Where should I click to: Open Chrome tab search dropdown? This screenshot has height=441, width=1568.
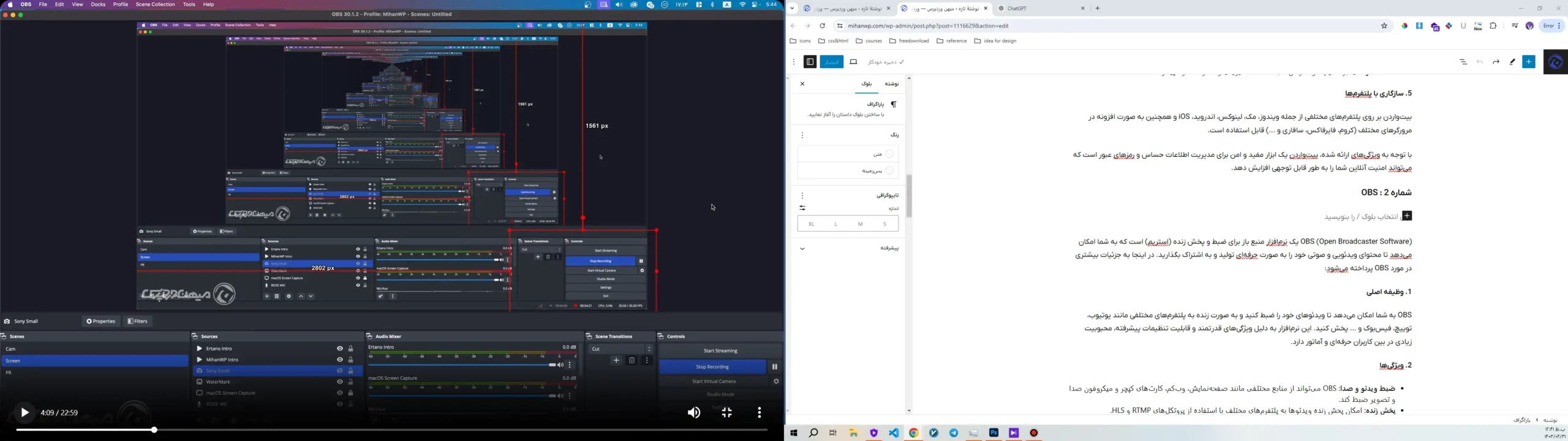(792, 9)
